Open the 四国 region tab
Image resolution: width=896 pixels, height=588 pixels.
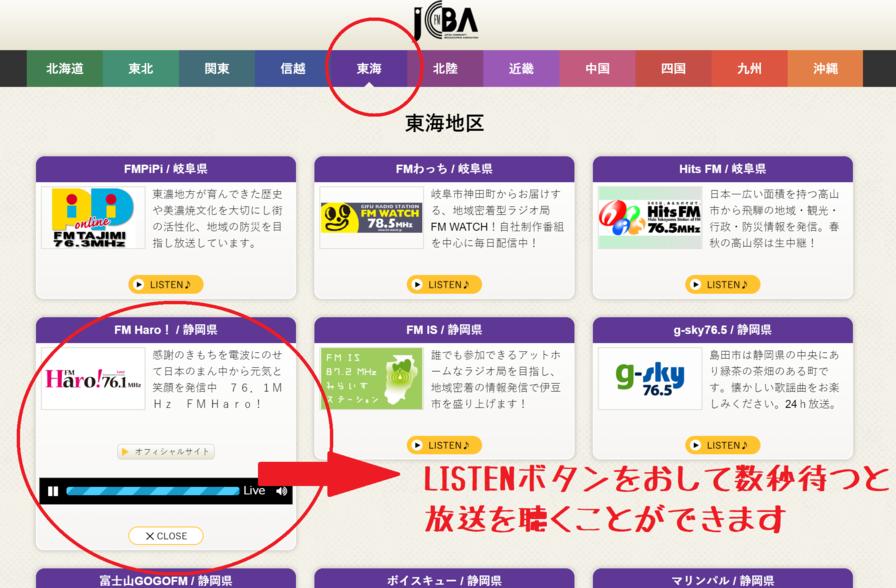(x=673, y=69)
